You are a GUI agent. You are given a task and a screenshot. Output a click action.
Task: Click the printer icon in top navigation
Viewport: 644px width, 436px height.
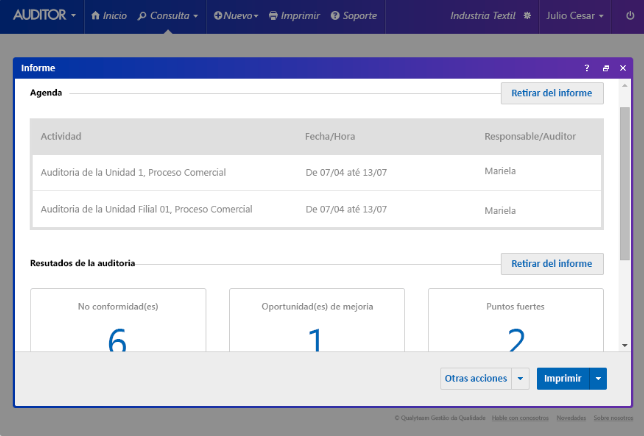coord(273,16)
